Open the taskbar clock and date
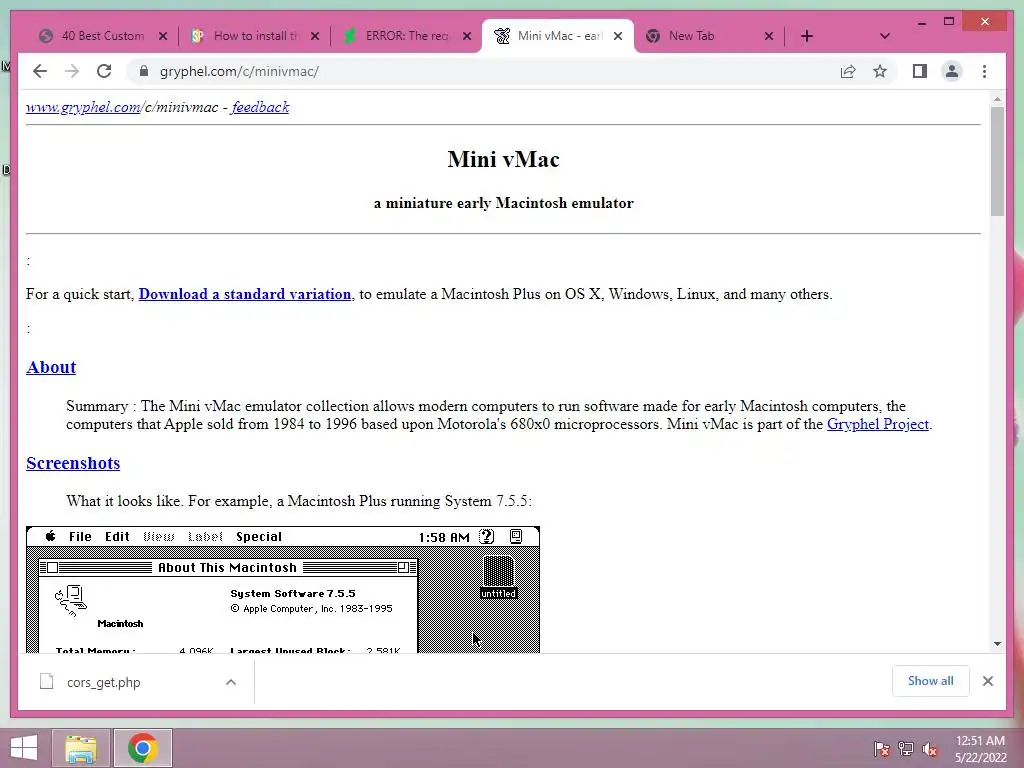 pos(981,749)
